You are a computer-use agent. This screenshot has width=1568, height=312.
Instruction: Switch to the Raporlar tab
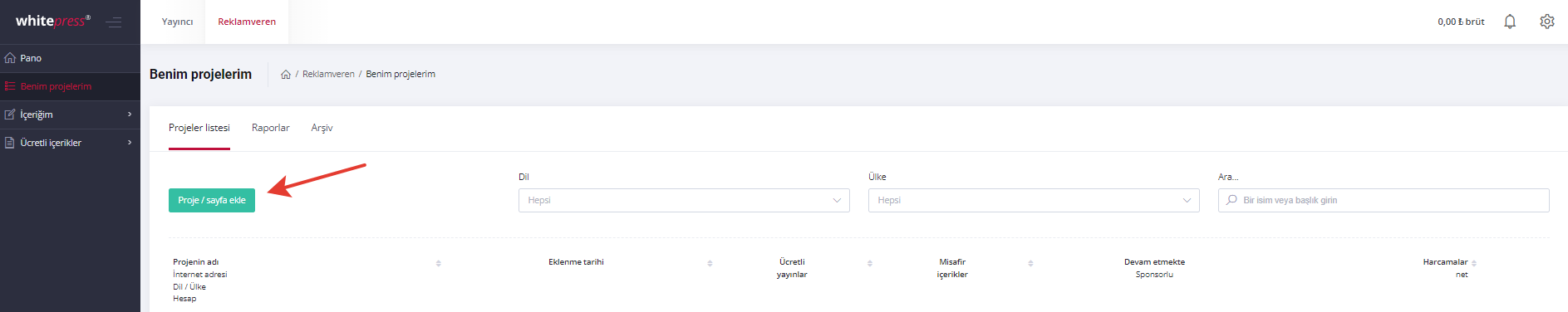(x=271, y=128)
